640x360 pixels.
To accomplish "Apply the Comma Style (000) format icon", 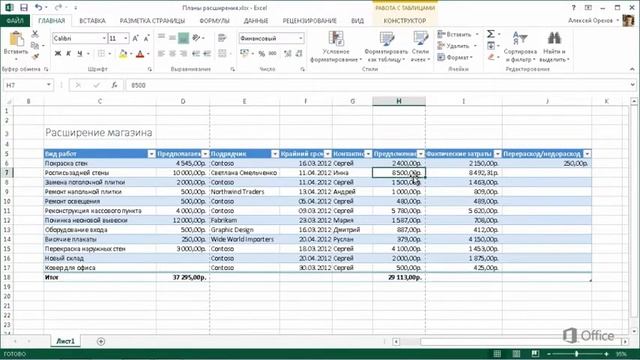I will click(273, 53).
